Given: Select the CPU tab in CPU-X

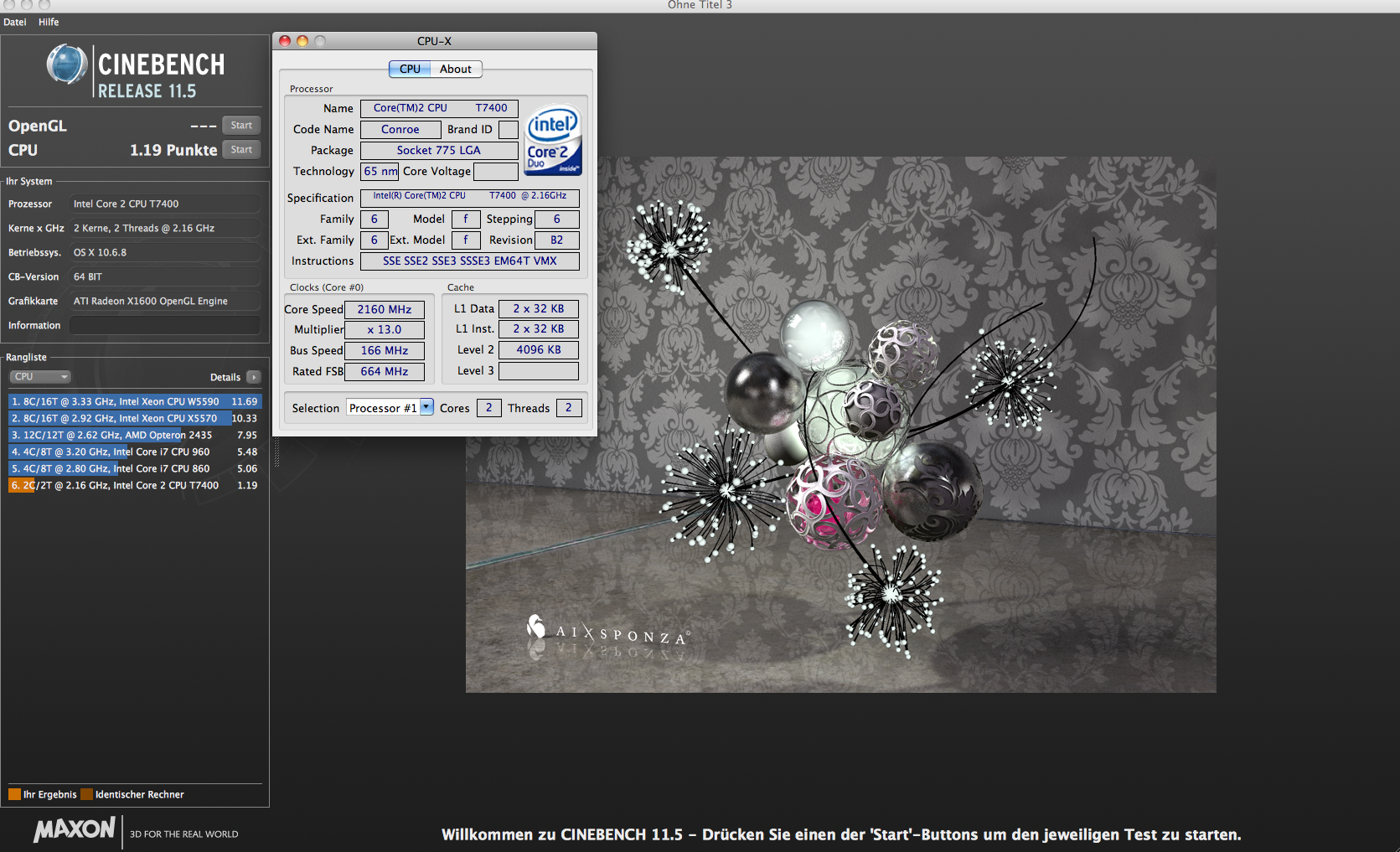Looking at the screenshot, I should pos(410,69).
